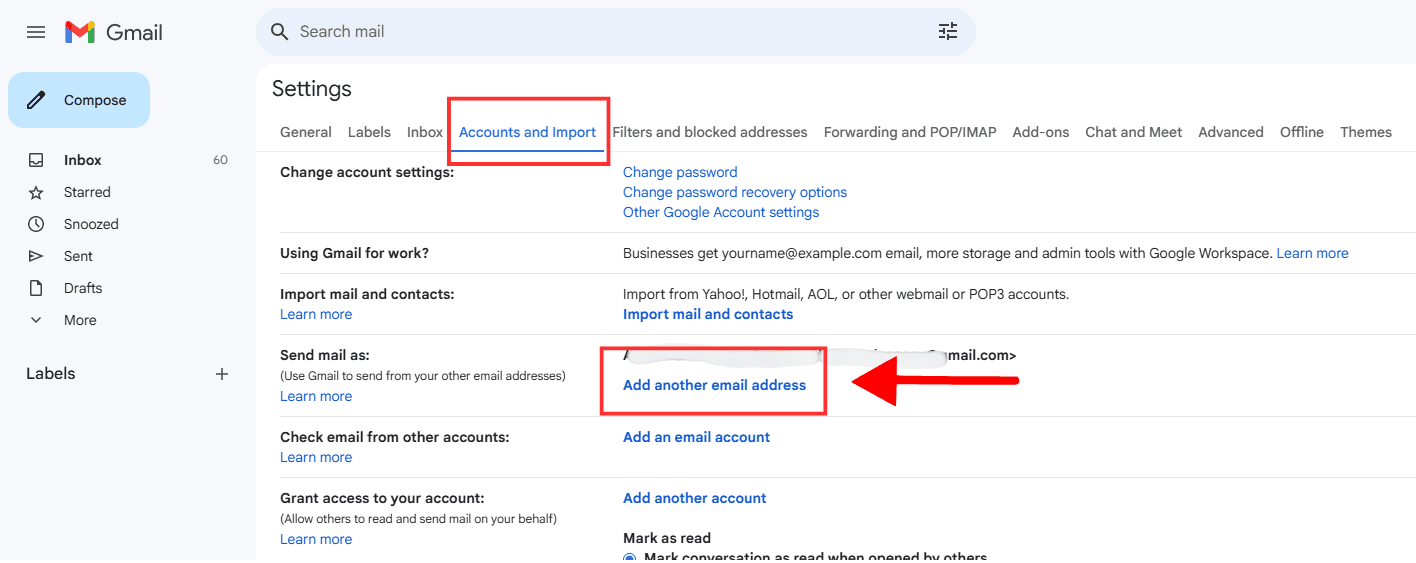Click Learn more under Grant access
Viewport: 1416px width, 563px height.
coord(316,539)
